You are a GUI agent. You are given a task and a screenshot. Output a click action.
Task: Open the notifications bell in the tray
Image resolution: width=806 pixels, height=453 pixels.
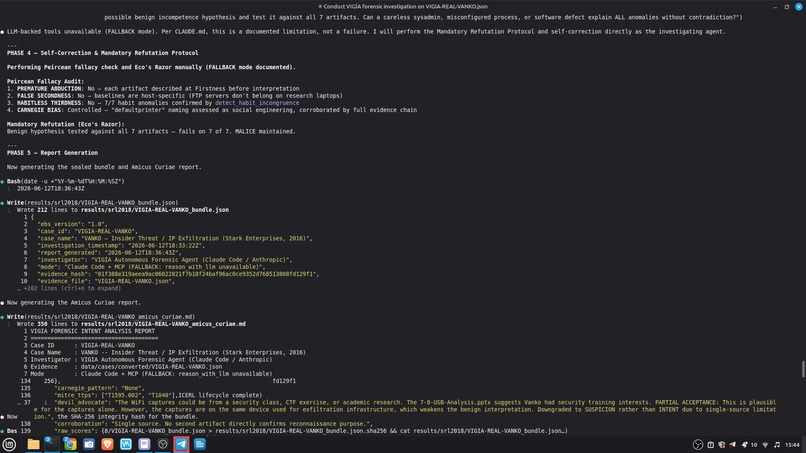coord(745,445)
